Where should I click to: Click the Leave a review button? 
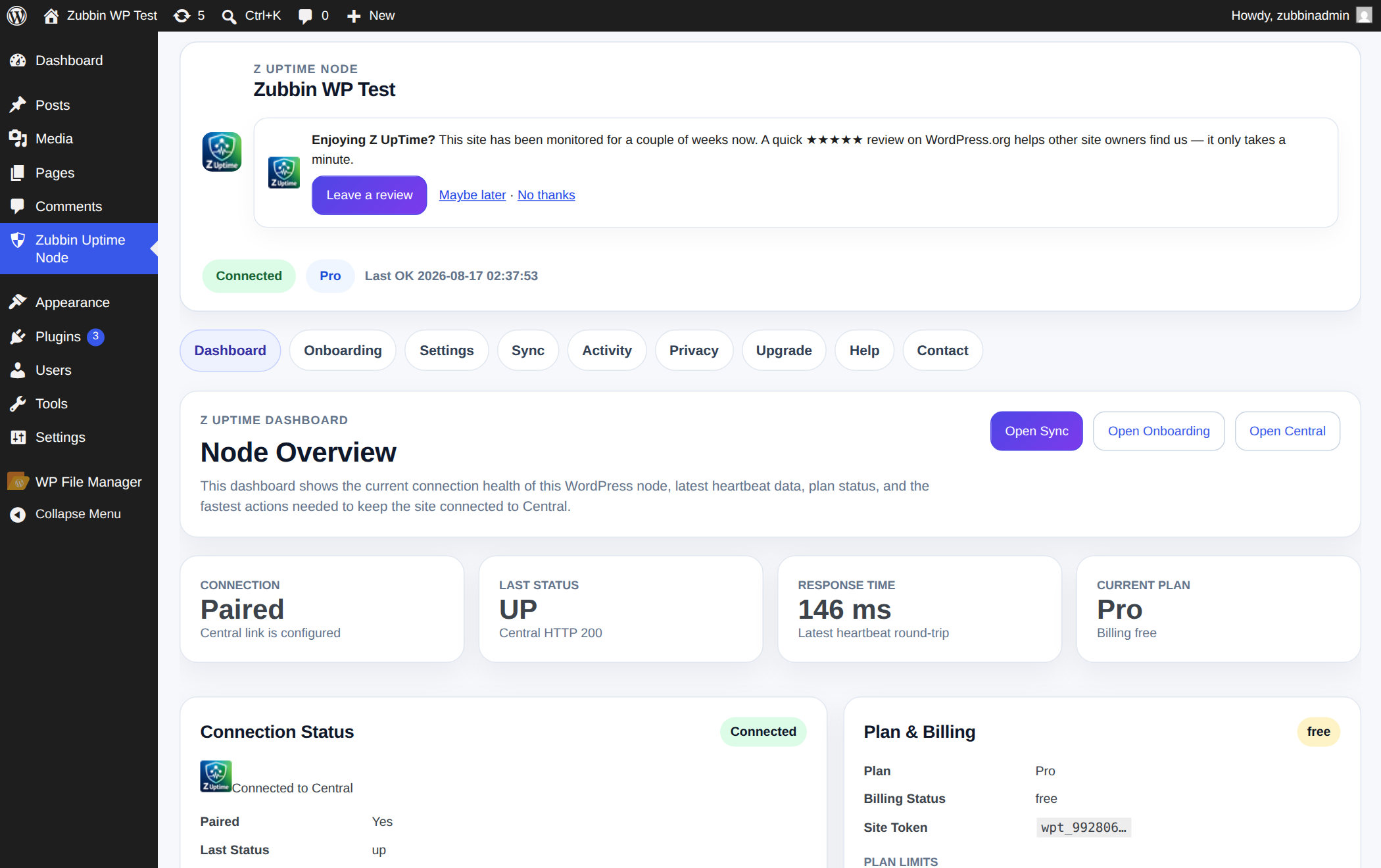pos(370,195)
